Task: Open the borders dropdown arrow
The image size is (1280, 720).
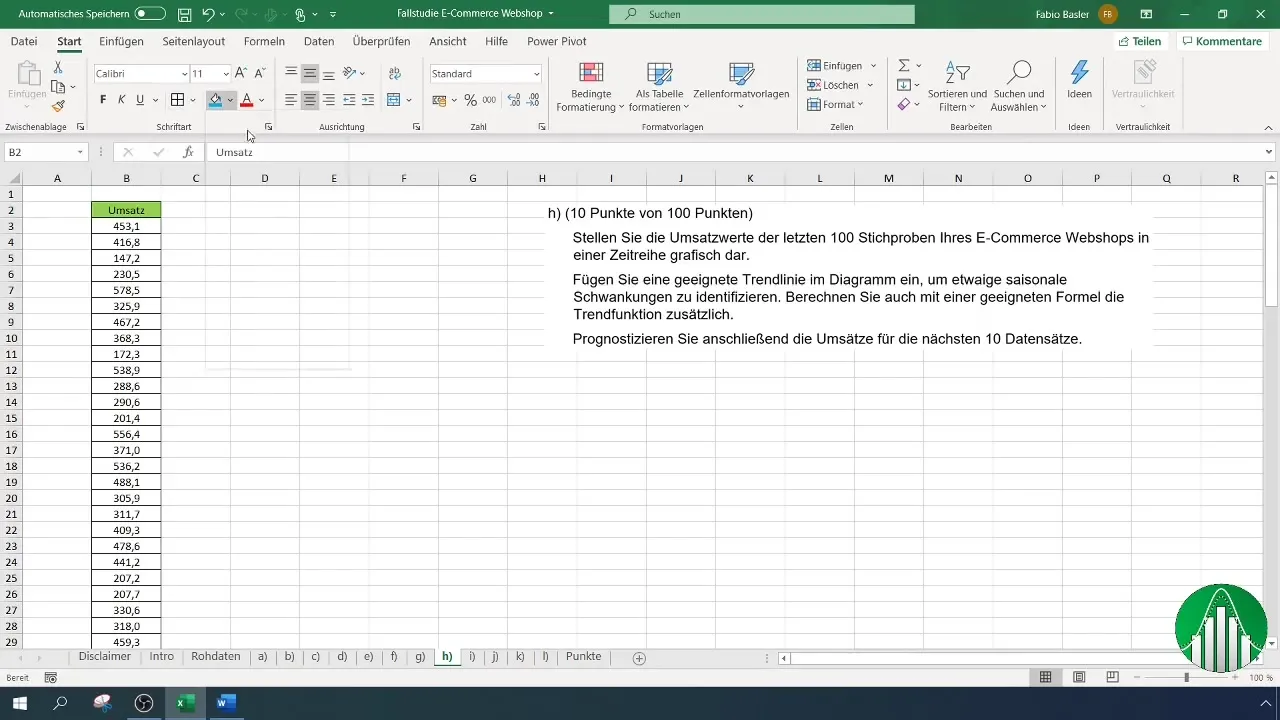Action: (x=192, y=100)
